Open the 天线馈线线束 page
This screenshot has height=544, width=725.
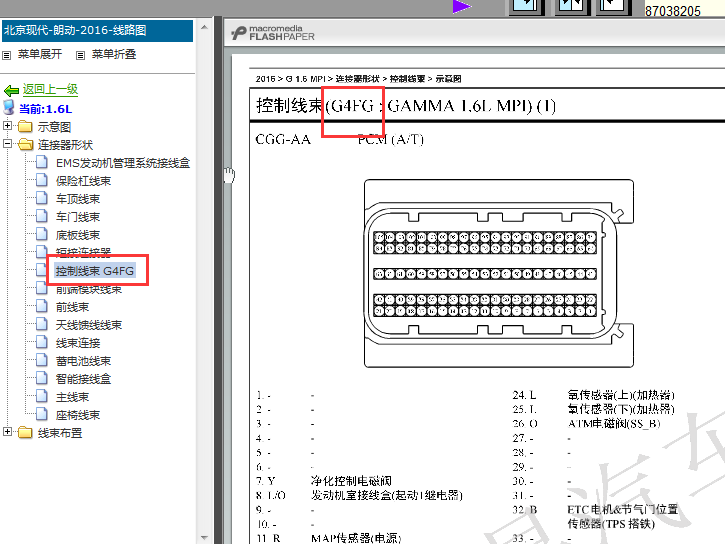[x=89, y=325]
